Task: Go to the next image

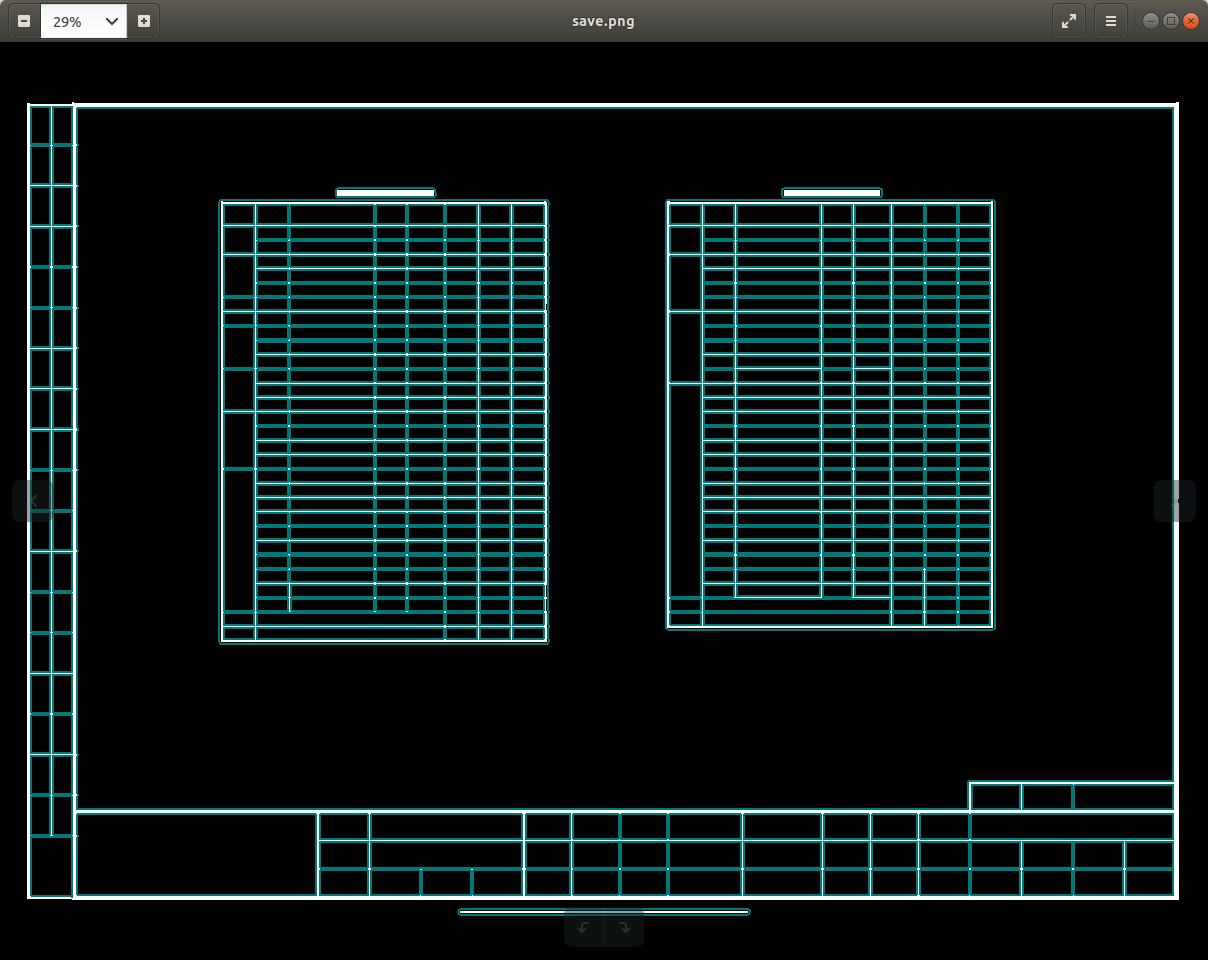Action: tap(1175, 501)
